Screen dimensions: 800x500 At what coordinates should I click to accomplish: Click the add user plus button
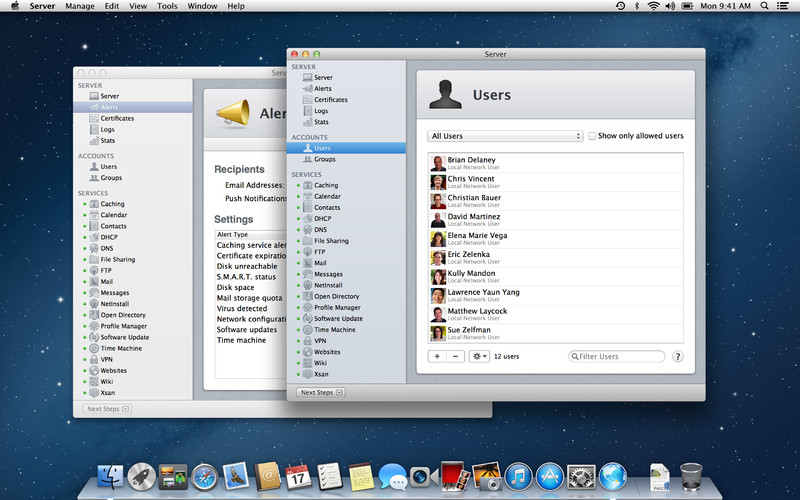coord(437,356)
